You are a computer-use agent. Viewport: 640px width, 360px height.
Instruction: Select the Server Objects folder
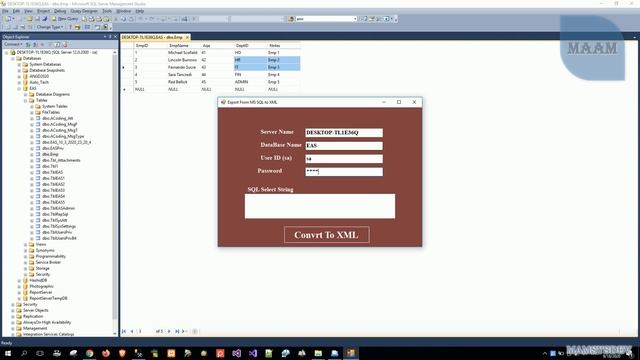pos(36,310)
